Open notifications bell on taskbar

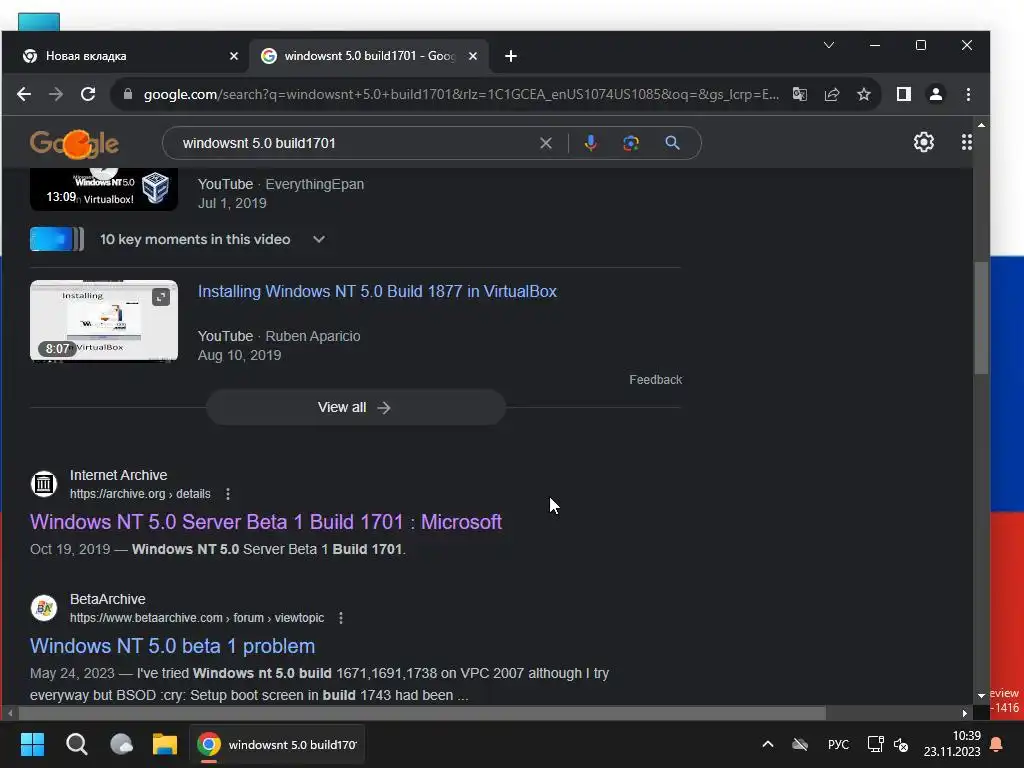[x=996, y=744]
